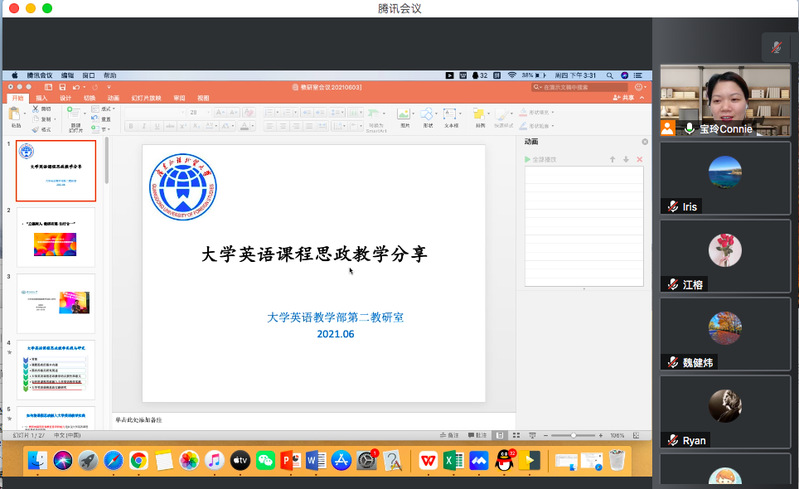This screenshot has height=489, width=799.
Task: Click the Save icon in the PowerPoint title bar
Action: pos(62,87)
